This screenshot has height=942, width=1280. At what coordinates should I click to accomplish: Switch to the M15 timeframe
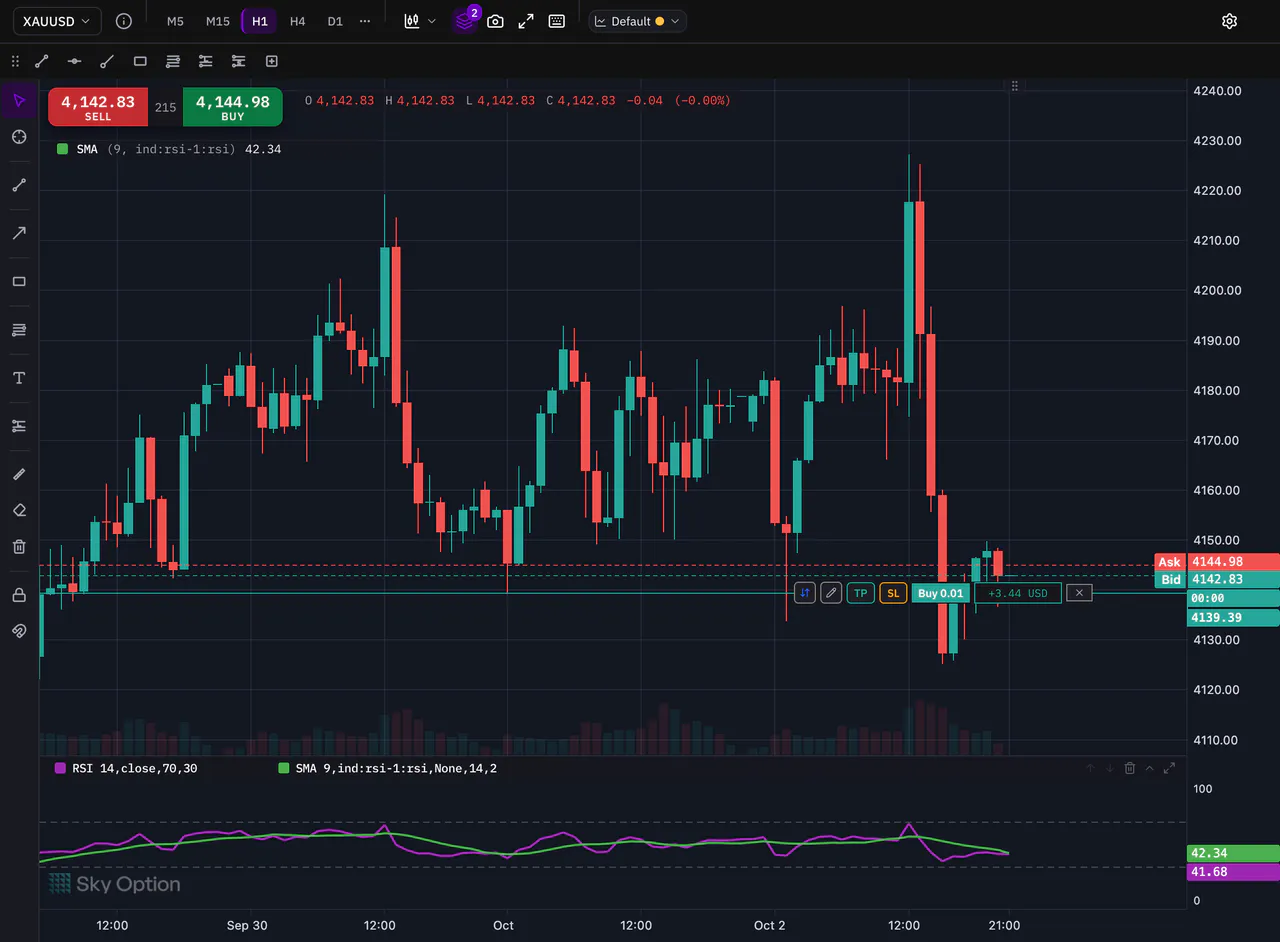click(217, 21)
